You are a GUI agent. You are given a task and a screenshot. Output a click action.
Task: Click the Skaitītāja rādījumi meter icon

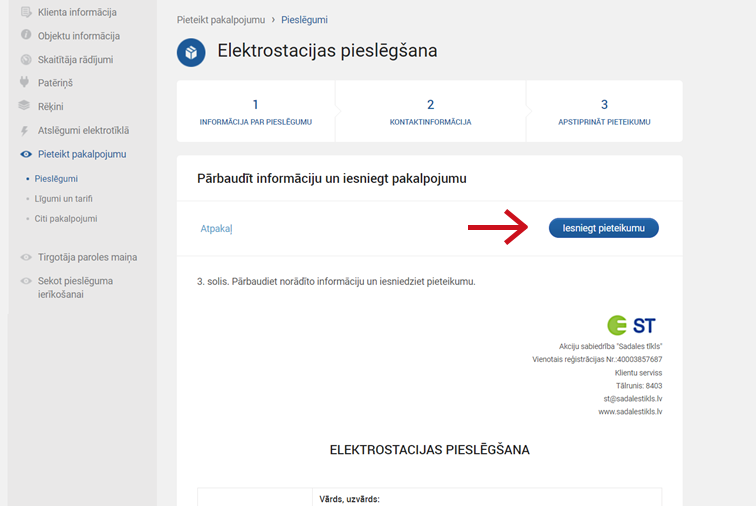click(26, 59)
